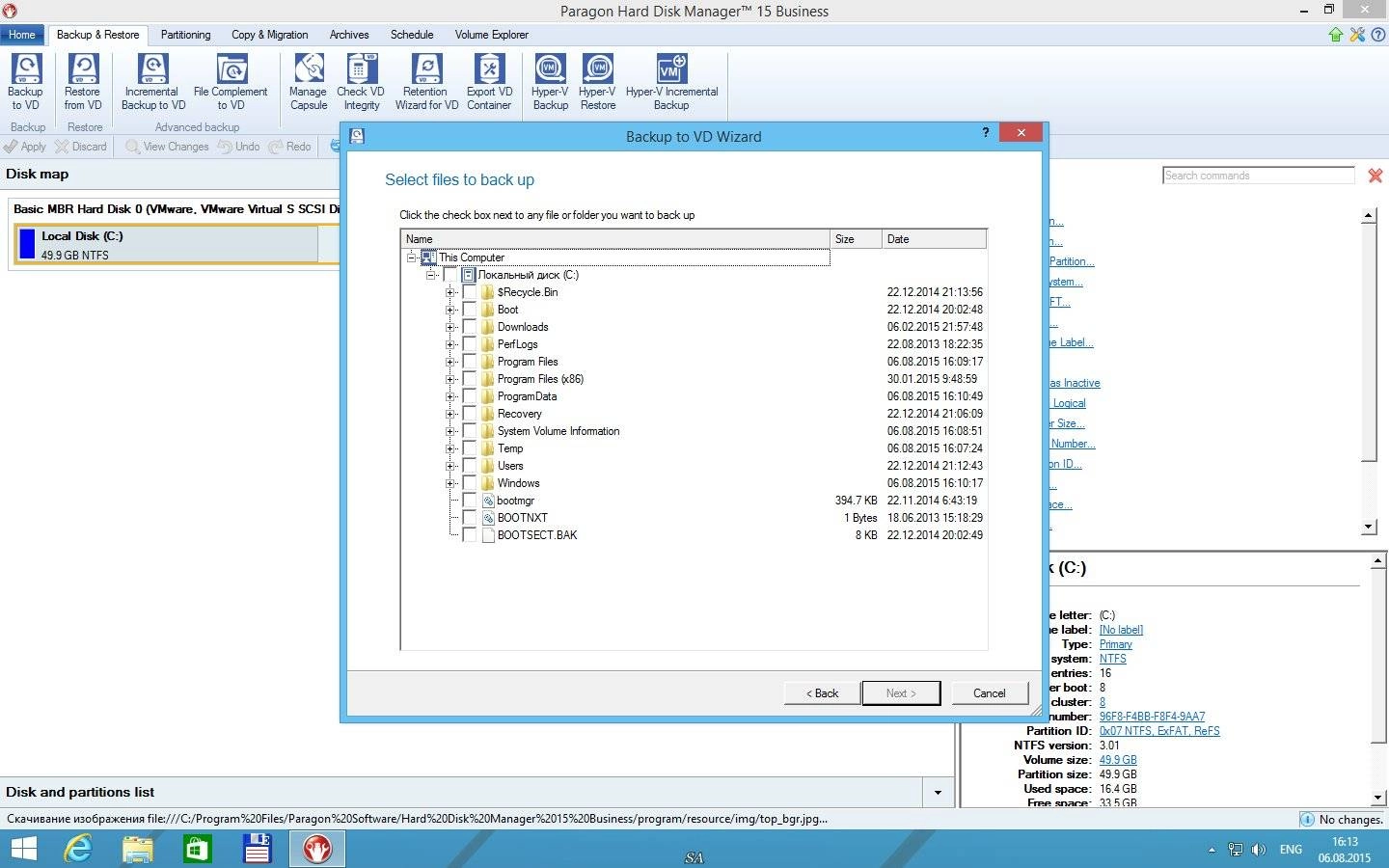
Task: Click Discard in the toolbar
Action: click(x=80, y=147)
